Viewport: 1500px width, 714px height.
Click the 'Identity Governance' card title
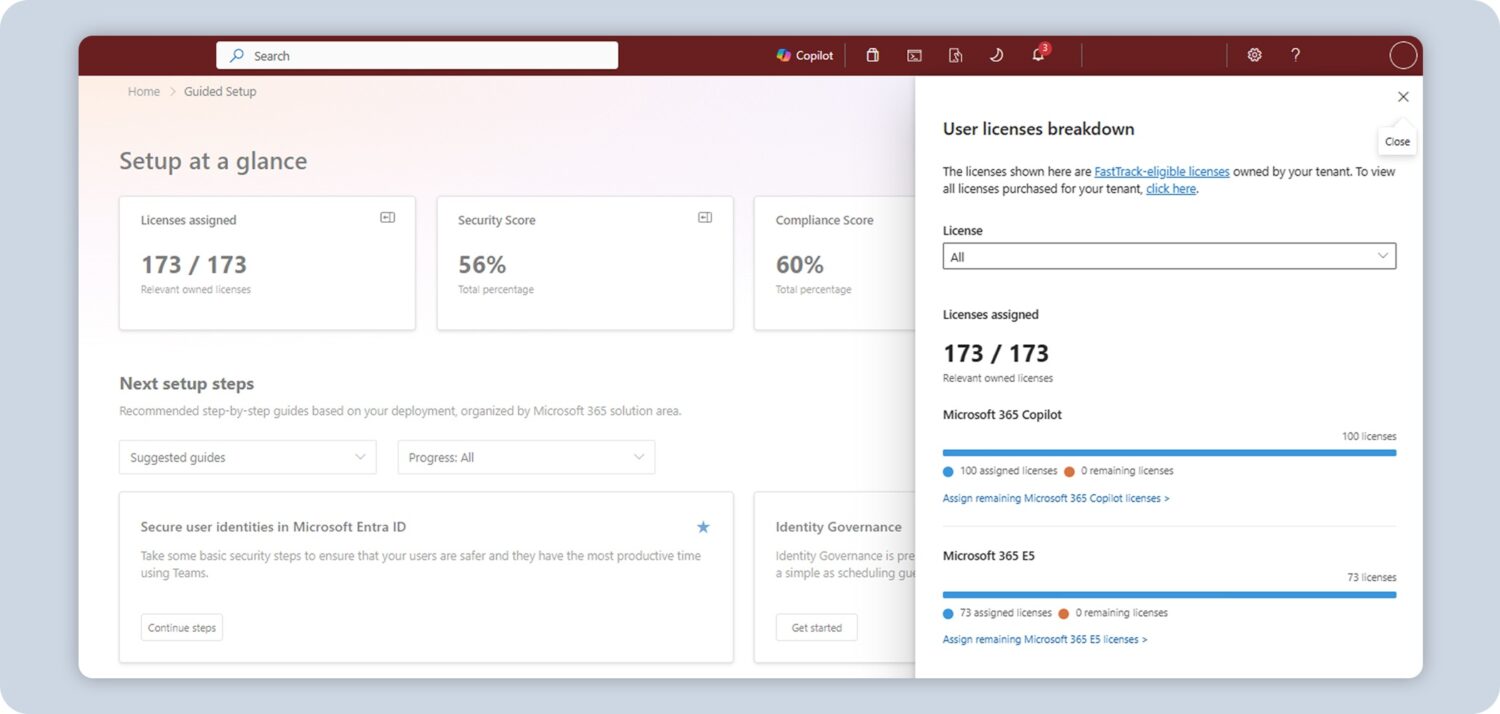tap(838, 527)
